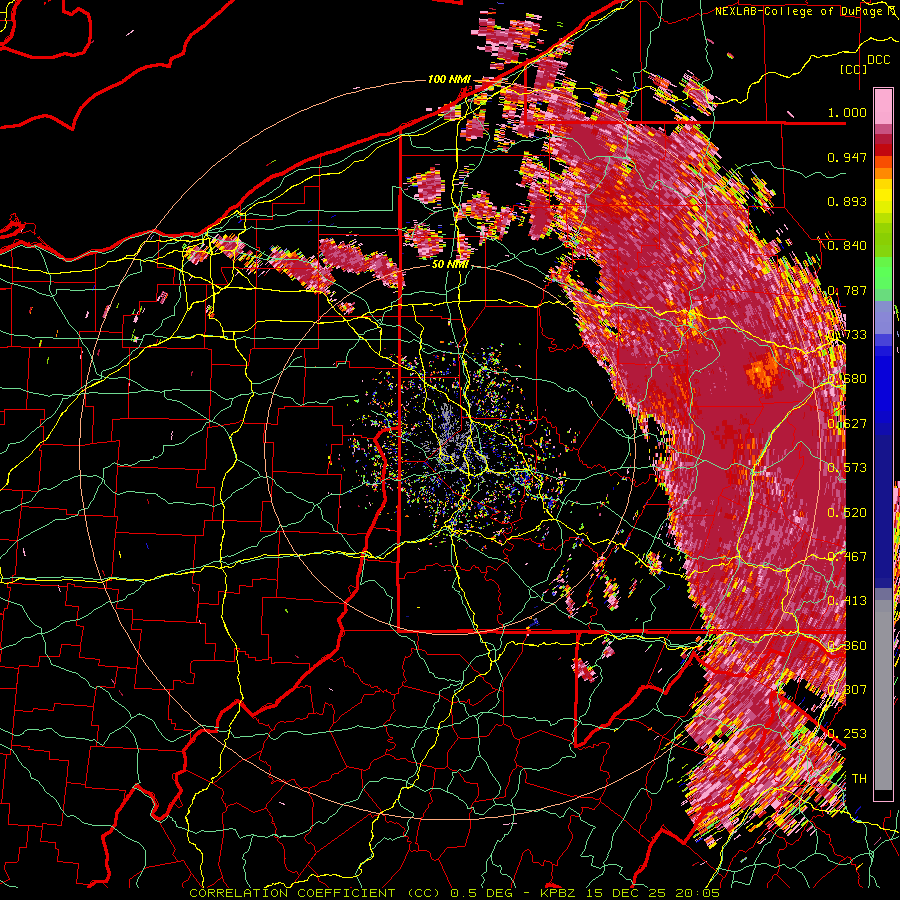The height and width of the screenshot is (900, 900).
Task: Click the 50 NMI range ring label
Action: tap(450, 265)
